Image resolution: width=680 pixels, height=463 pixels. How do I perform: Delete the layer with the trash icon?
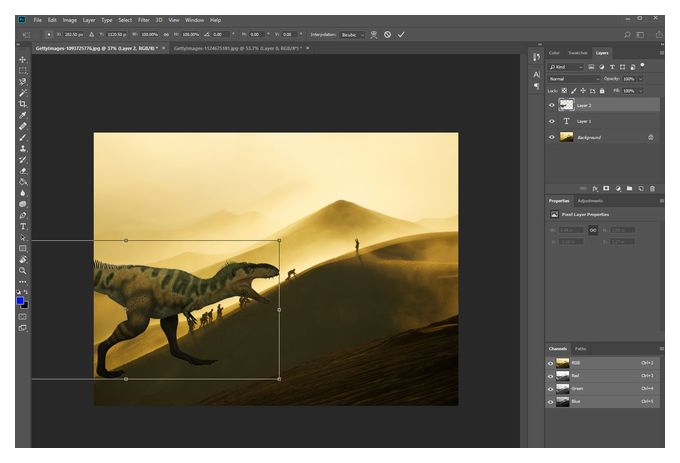652,189
